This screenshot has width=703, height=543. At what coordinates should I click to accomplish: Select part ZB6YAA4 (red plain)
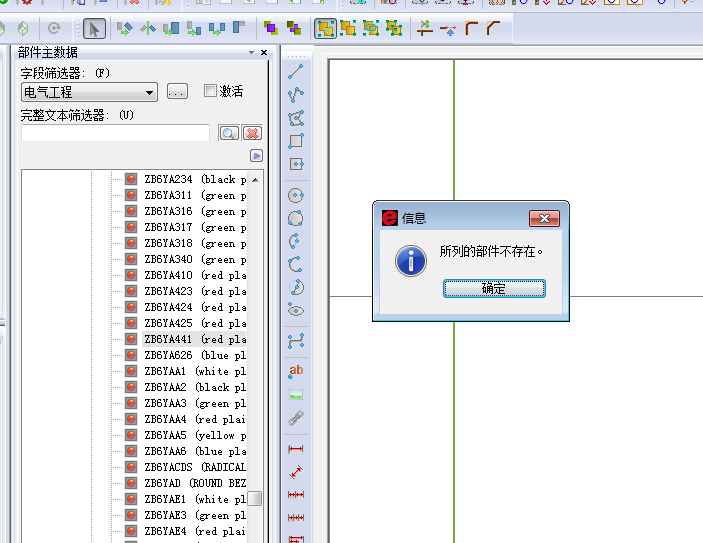coord(195,419)
